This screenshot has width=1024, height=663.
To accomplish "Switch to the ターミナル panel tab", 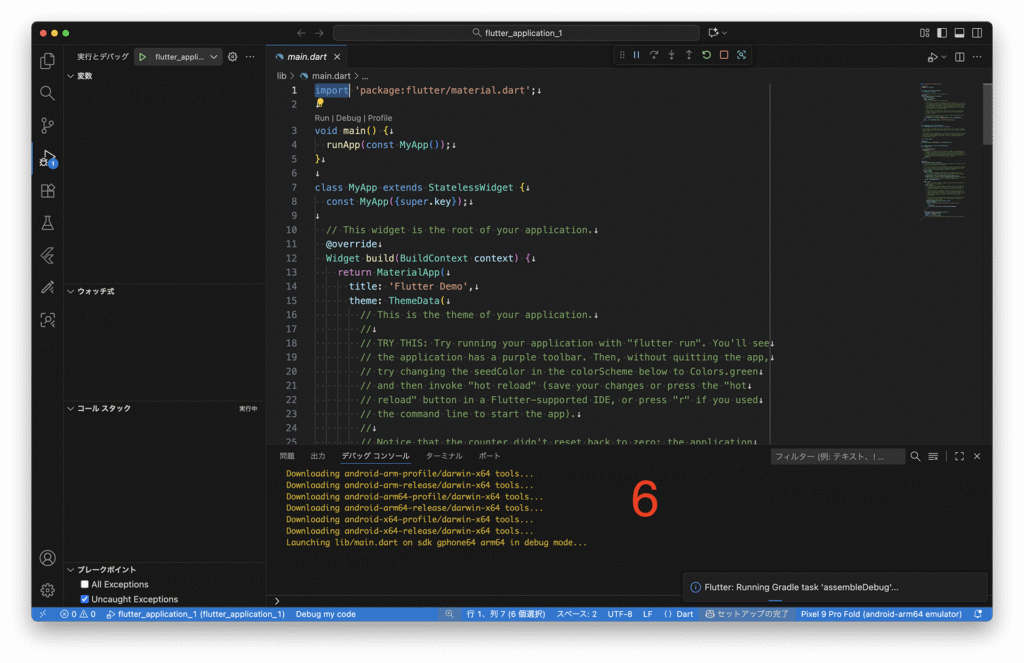I will pyautogui.click(x=444, y=456).
